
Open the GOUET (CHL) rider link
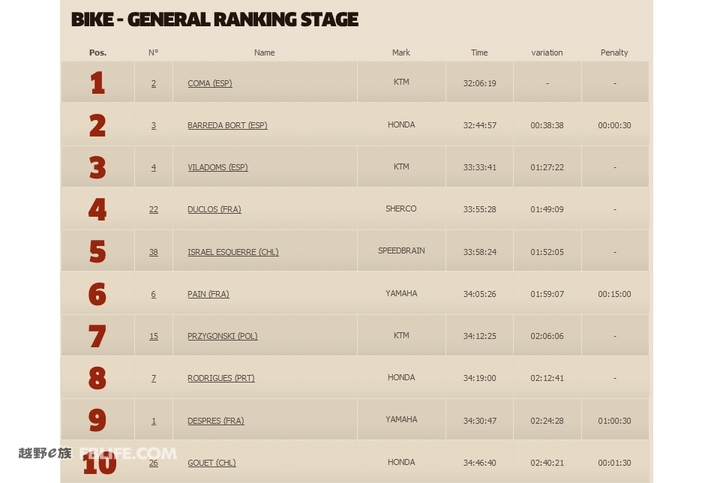[212, 463]
